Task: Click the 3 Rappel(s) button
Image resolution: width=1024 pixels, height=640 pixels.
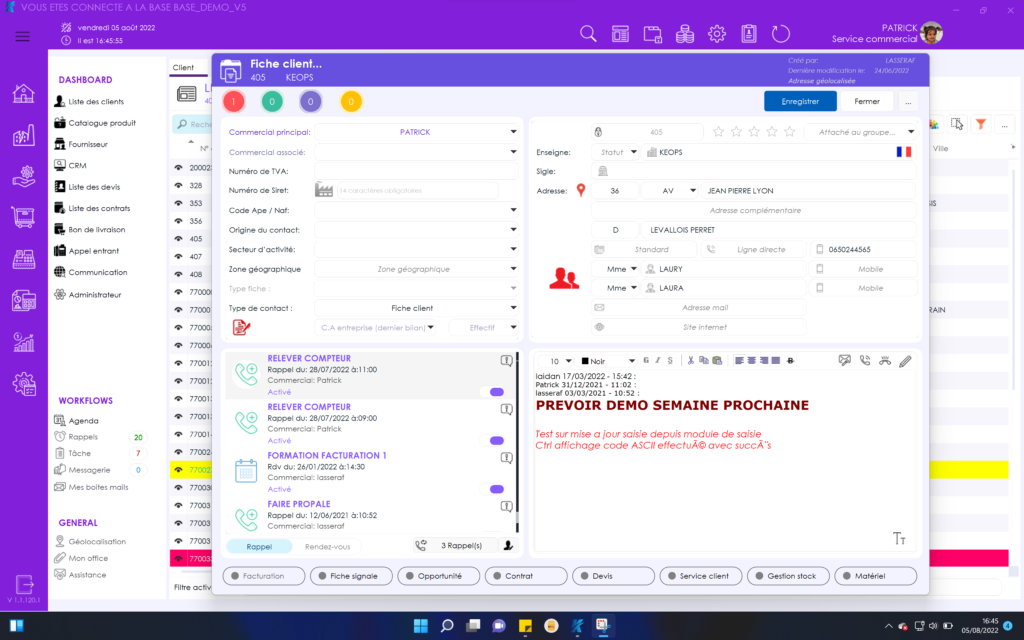Action: tap(455, 545)
